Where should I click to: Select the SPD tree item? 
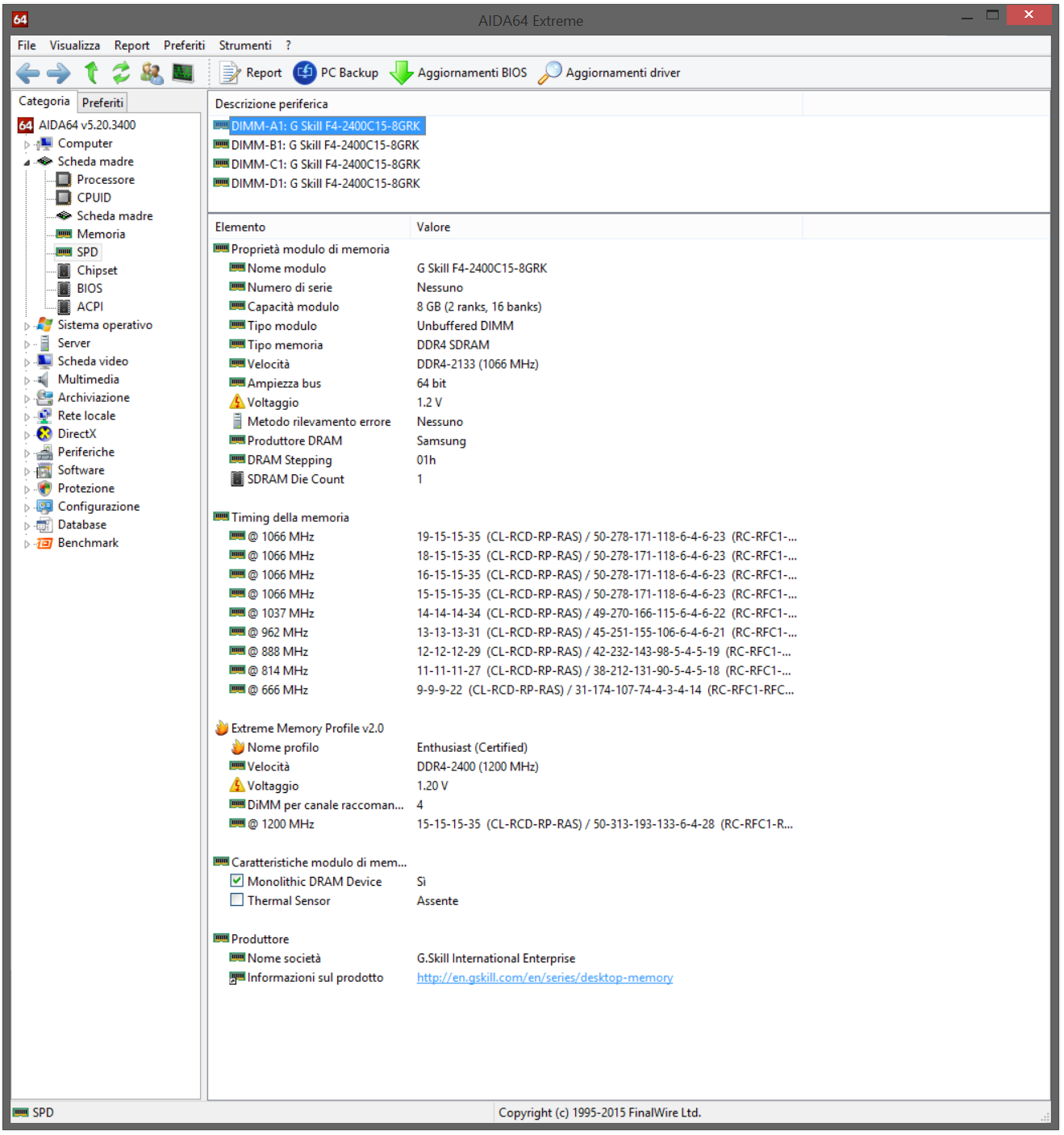(x=87, y=252)
